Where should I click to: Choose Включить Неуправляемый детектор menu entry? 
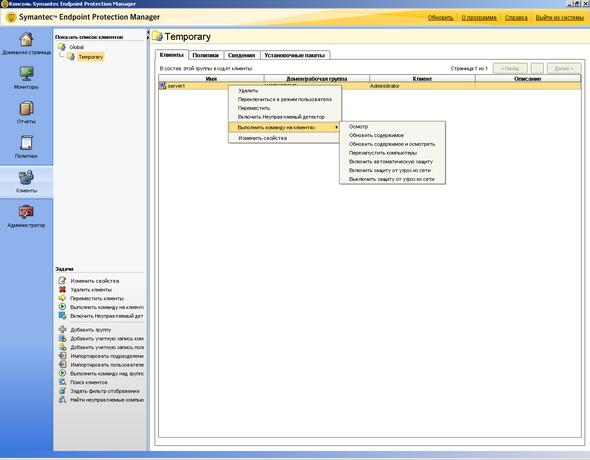[x=281, y=117]
